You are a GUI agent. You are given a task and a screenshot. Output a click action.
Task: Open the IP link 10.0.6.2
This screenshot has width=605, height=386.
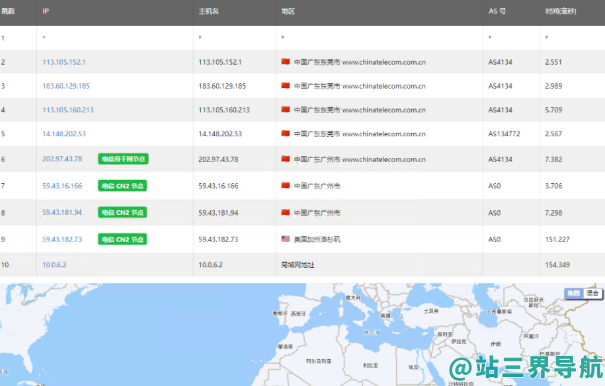54,265
